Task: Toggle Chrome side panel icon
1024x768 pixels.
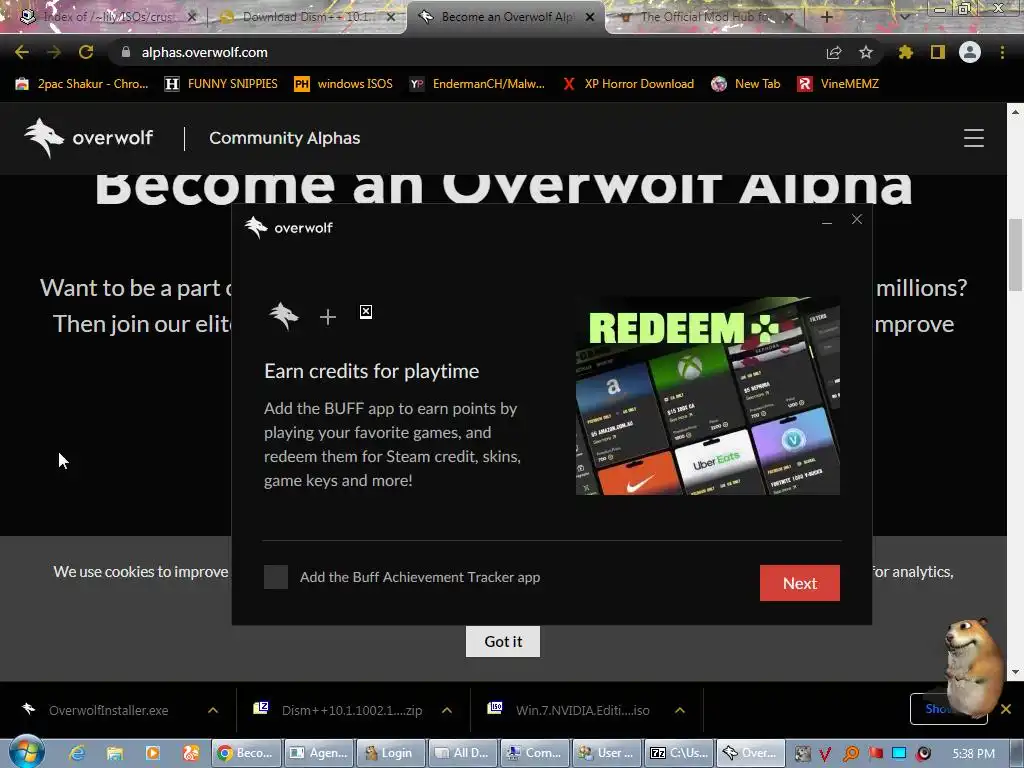Action: 938,52
